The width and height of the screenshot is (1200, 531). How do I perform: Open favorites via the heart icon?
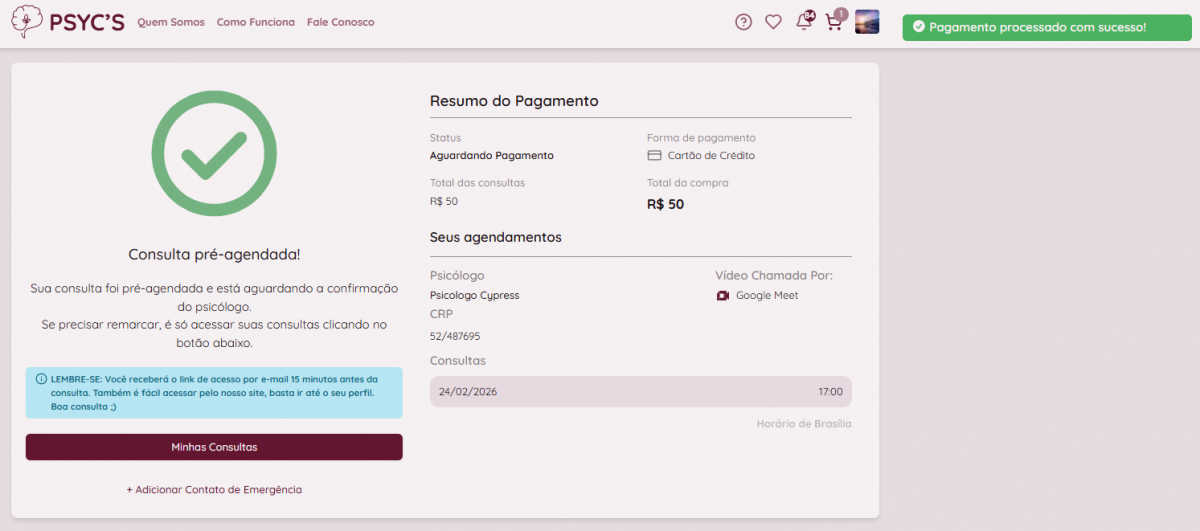pos(773,22)
